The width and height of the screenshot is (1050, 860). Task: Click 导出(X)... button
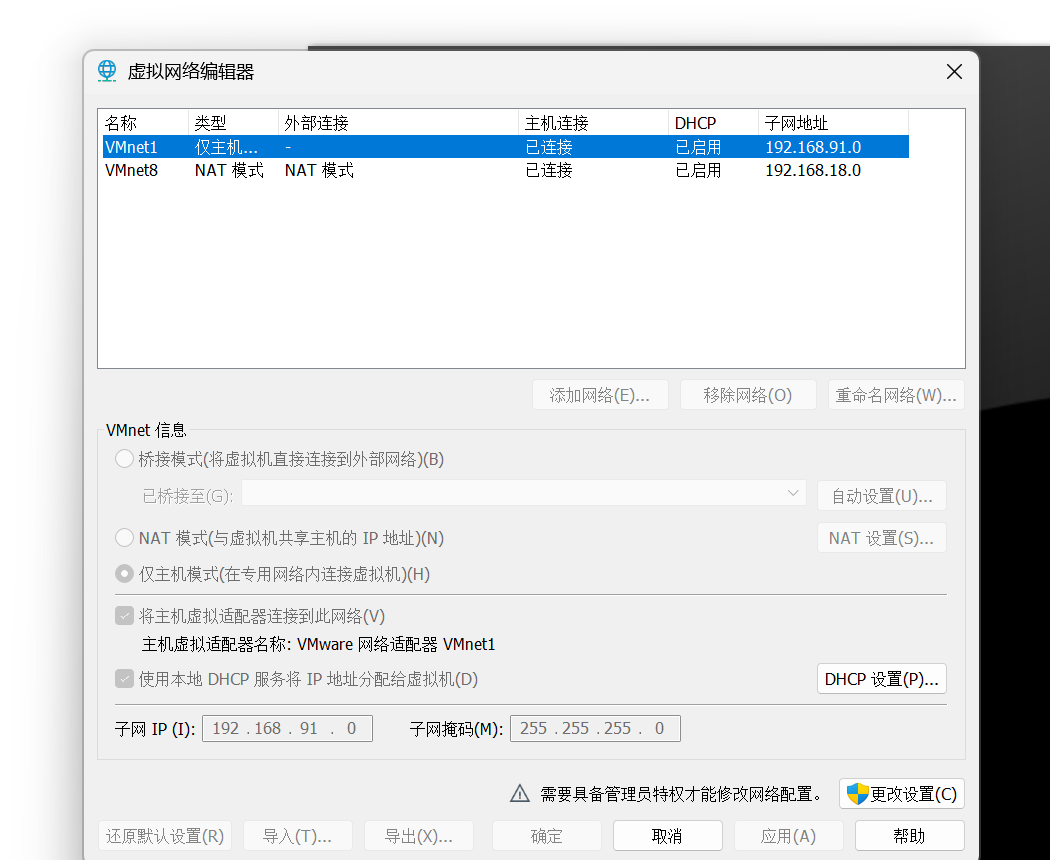coord(419,836)
